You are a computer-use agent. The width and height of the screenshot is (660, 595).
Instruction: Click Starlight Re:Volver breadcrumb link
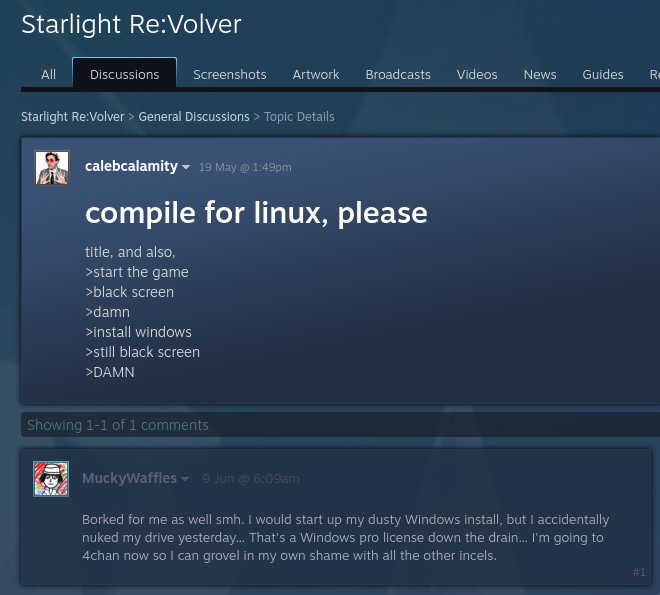tap(72, 117)
